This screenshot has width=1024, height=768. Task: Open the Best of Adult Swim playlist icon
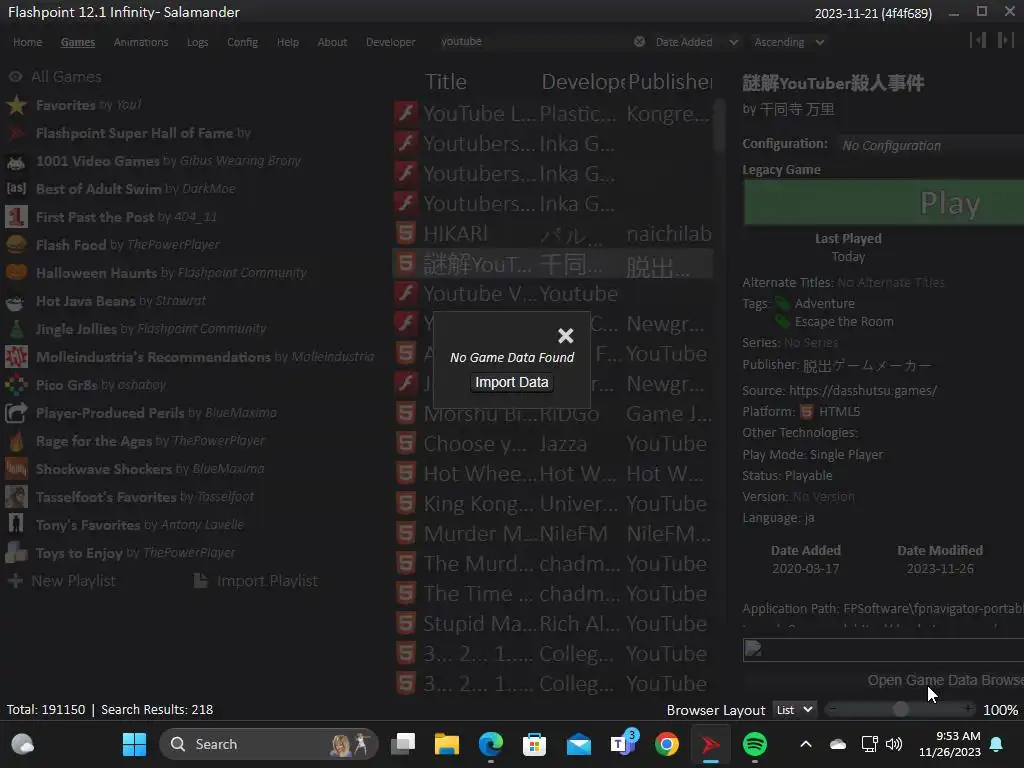coord(16,189)
